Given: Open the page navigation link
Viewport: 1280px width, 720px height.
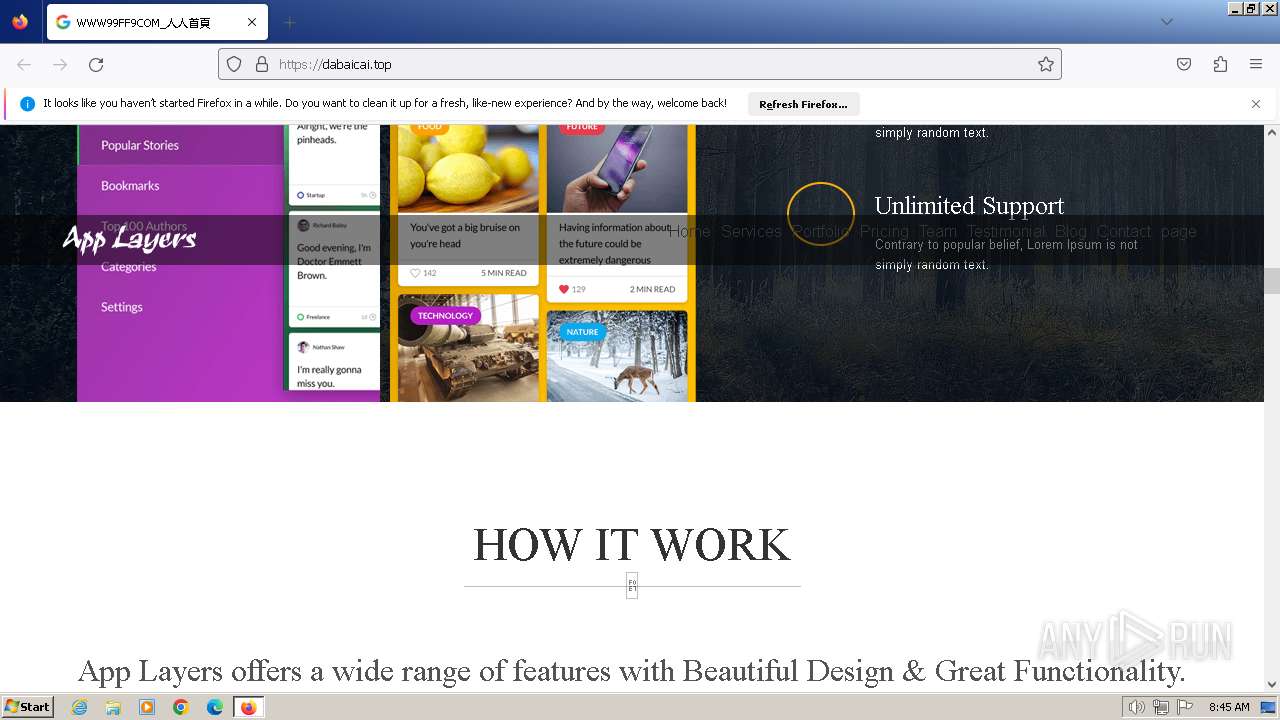Looking at the screenshot, I should [x=1178, y=231].
